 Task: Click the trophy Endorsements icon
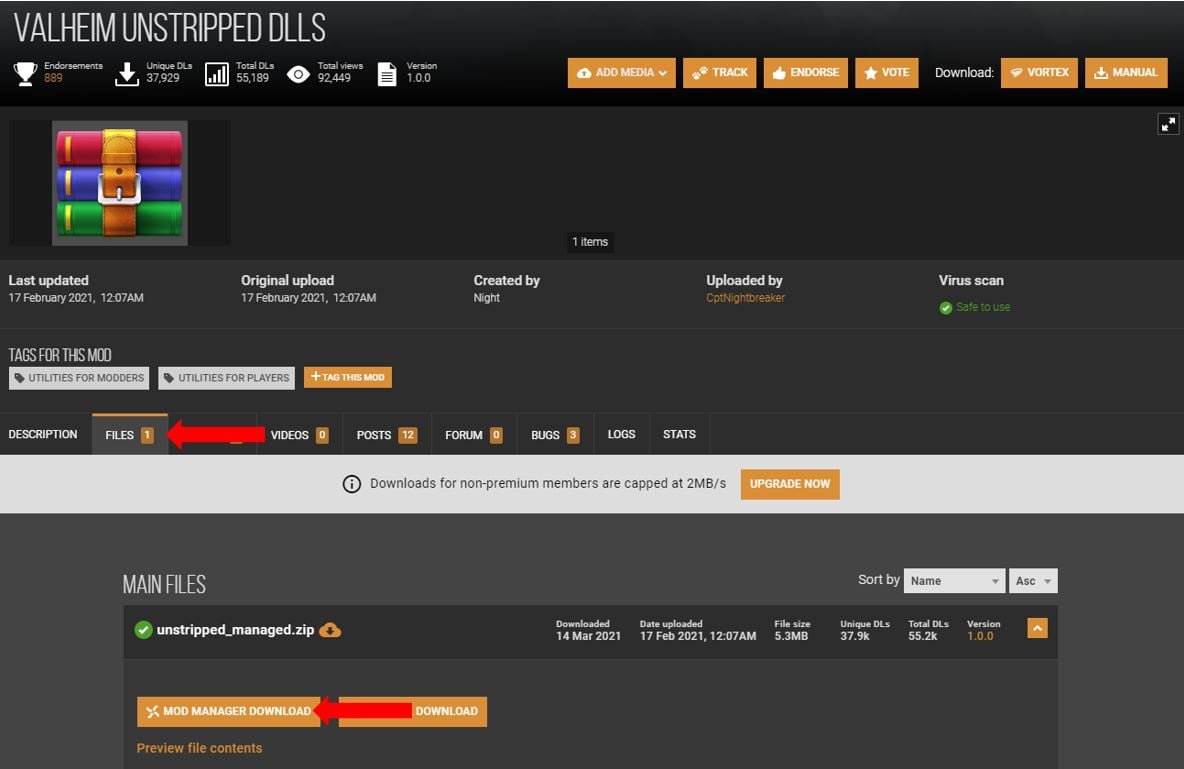tap(25, 73)
